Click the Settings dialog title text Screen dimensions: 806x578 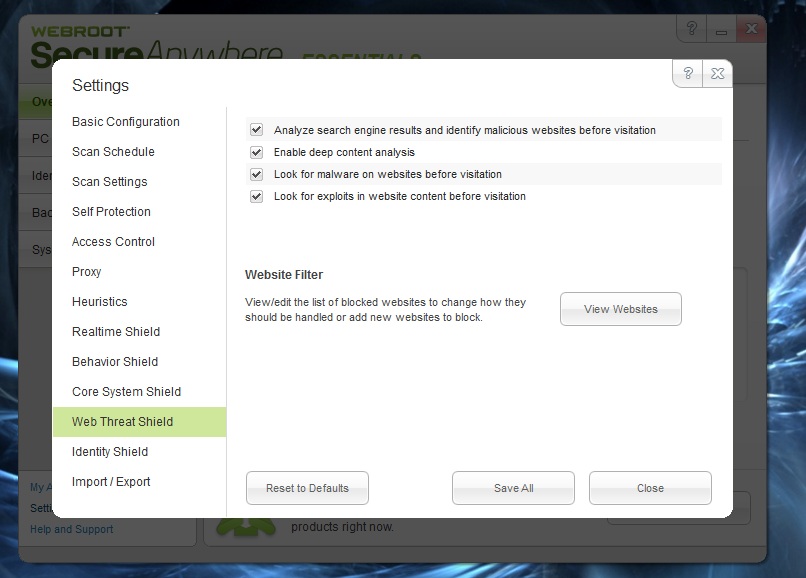tap(100, 85)
